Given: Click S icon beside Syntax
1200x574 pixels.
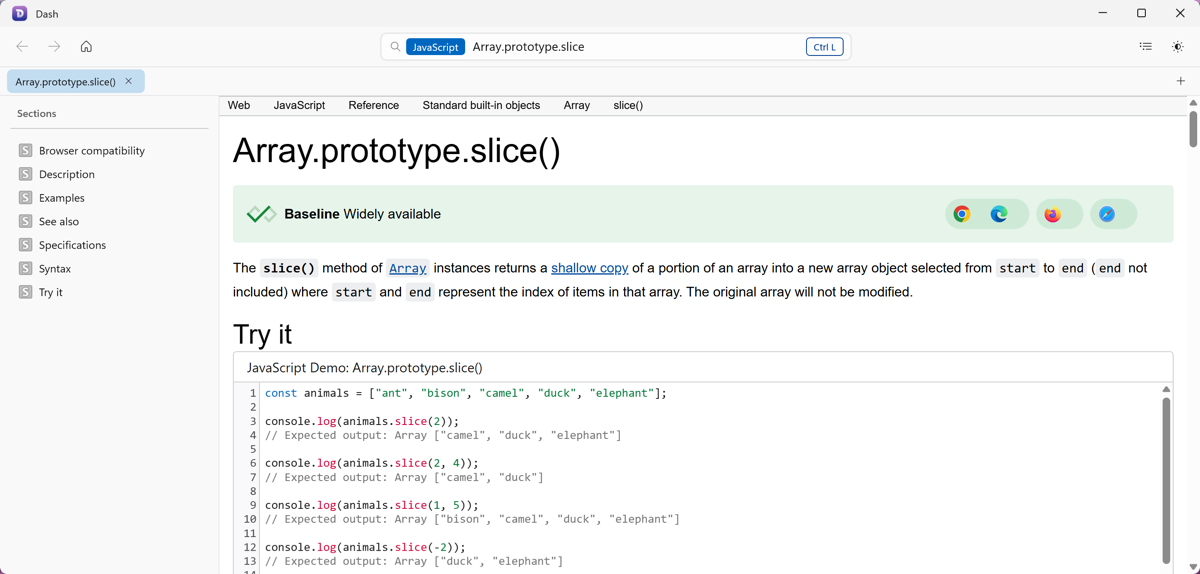Looking at the screenshot, I should point(26,268).
